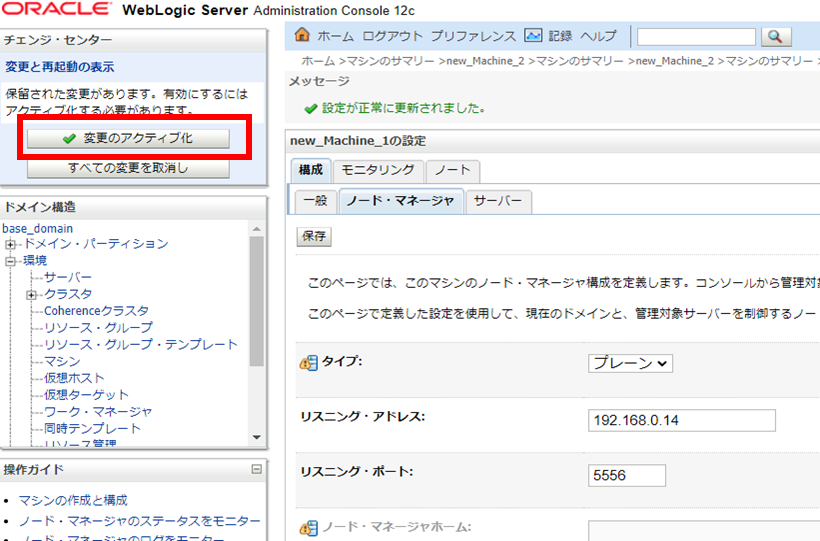Screen dimensions: 820x541
Task: Switch to the モニタリング tab
Action: tap(376, 171)
